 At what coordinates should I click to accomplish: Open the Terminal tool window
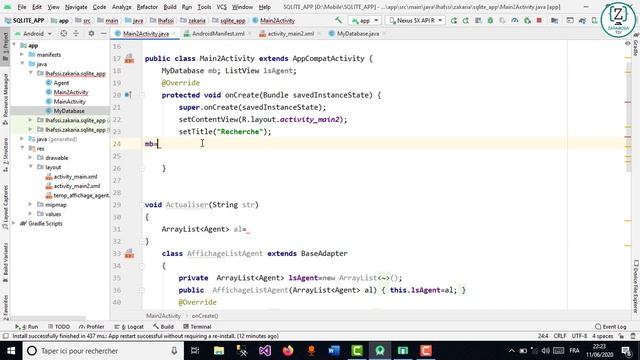[x=197, y=327]
